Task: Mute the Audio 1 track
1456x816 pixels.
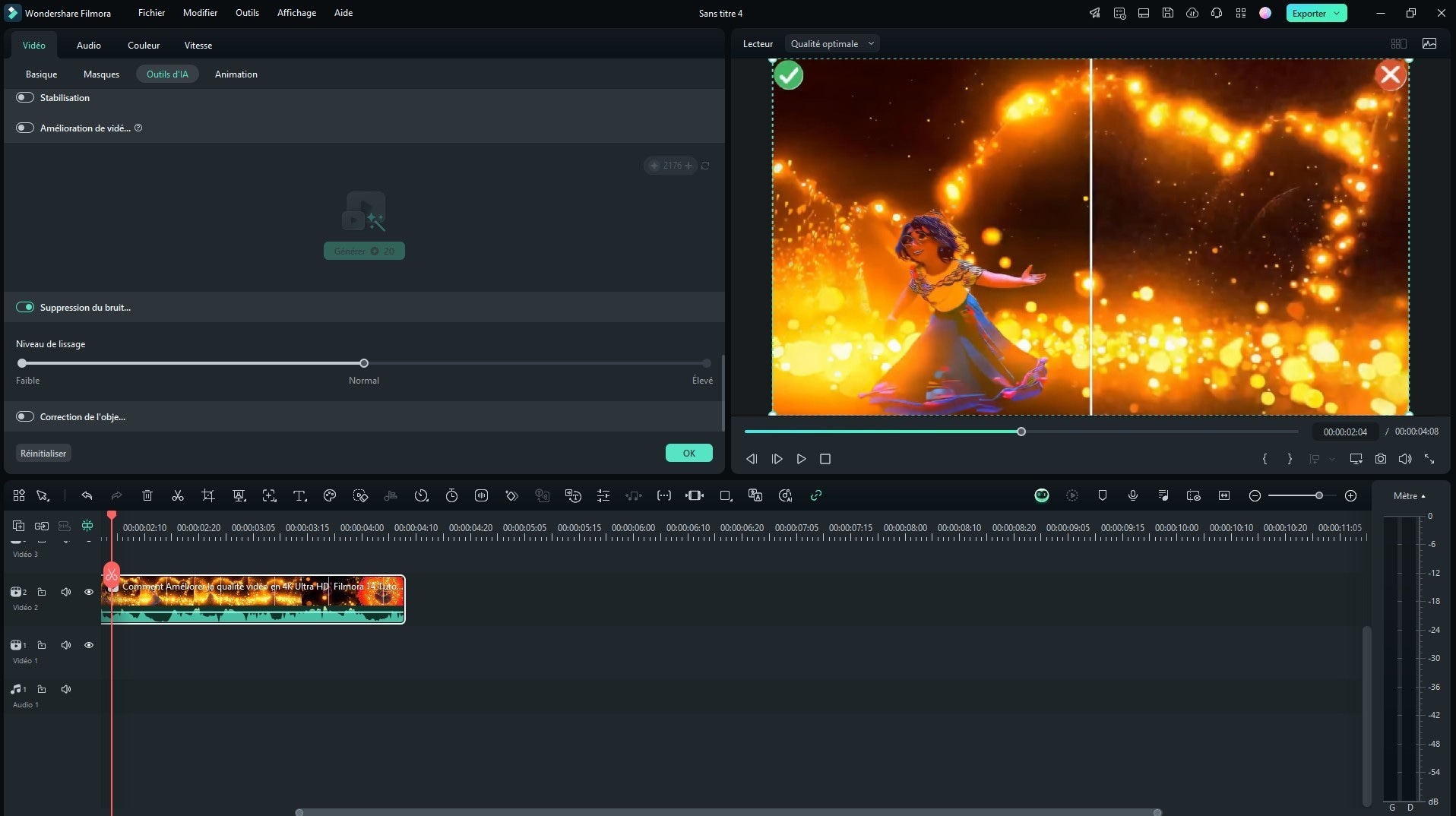Action: [66, 689]
